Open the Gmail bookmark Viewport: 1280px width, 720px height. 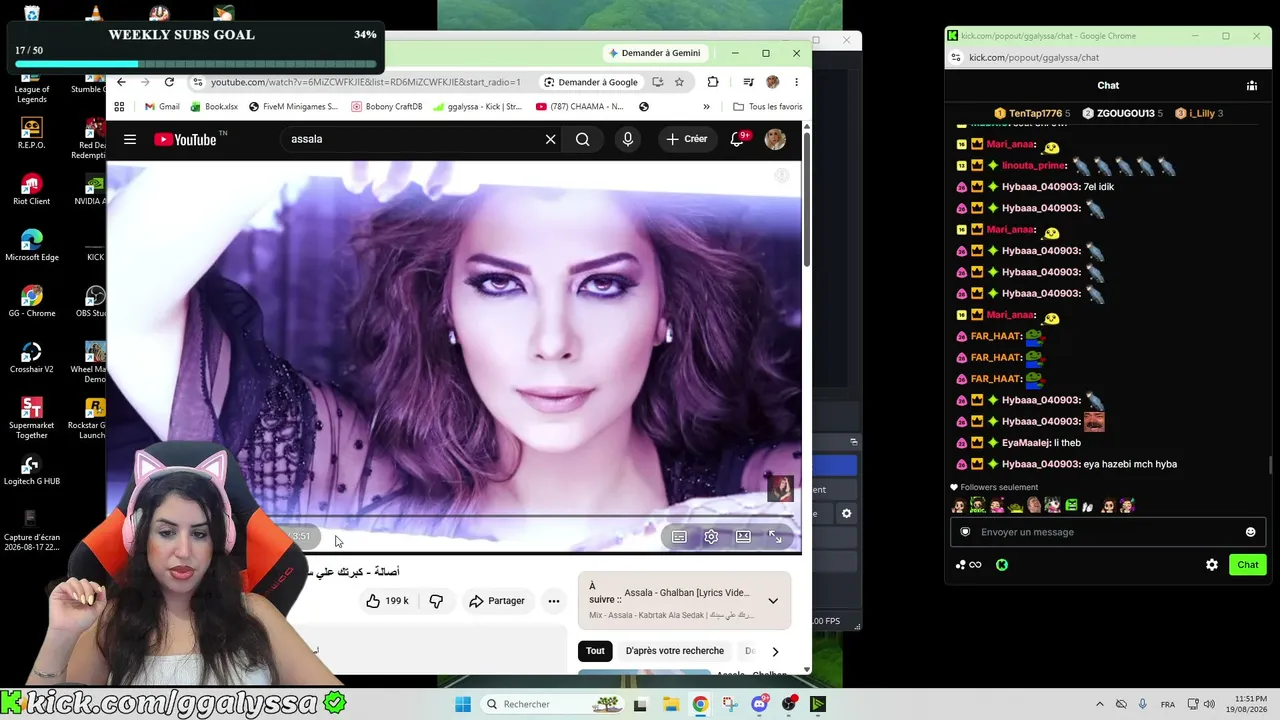(162, 107)
